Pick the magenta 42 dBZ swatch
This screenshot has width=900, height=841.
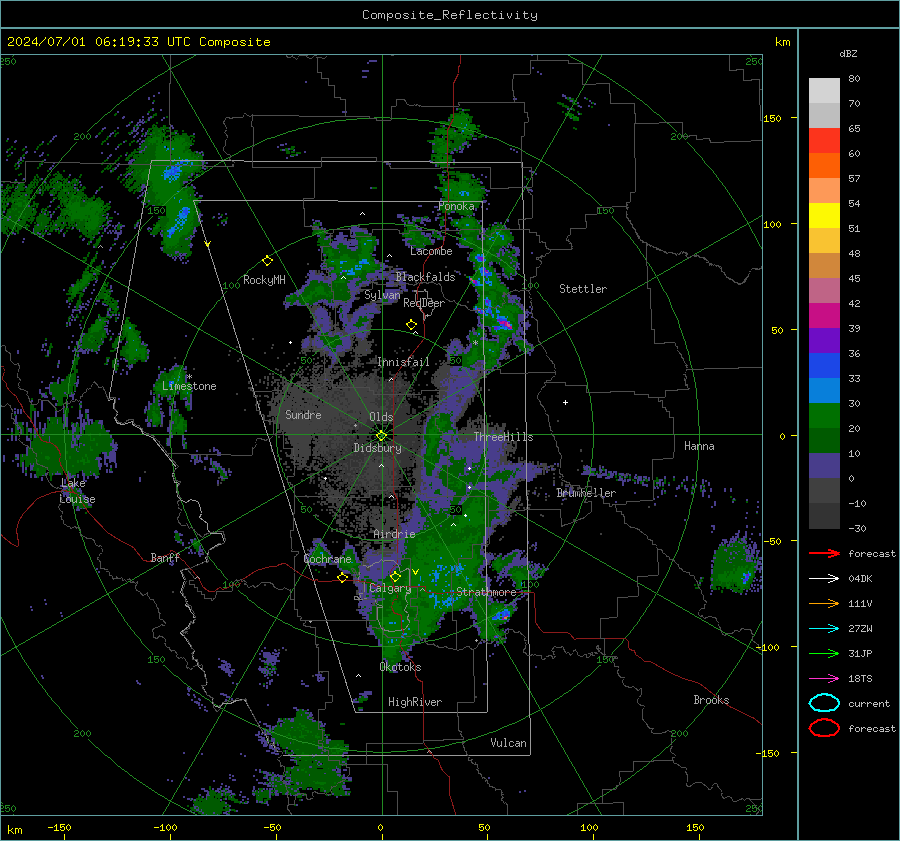[824, 315]
